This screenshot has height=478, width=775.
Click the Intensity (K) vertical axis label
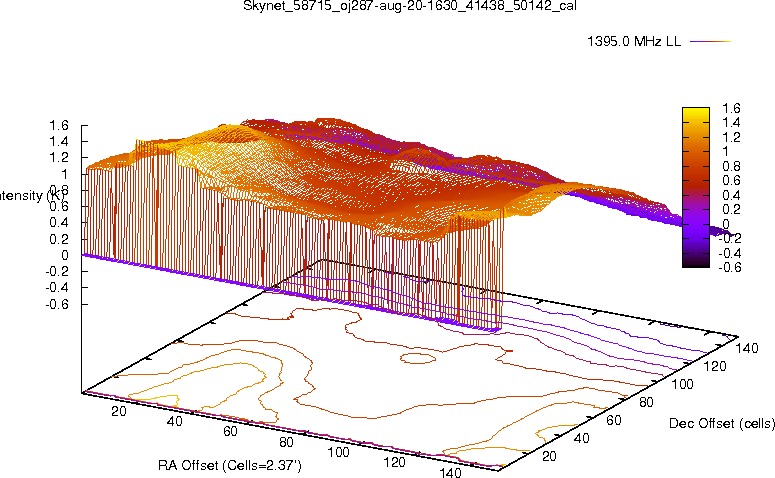(x=32, y=196)
